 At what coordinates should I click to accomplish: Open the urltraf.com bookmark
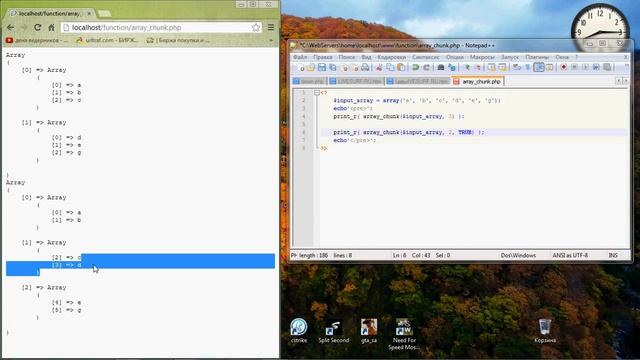click(x=108, y=40)
